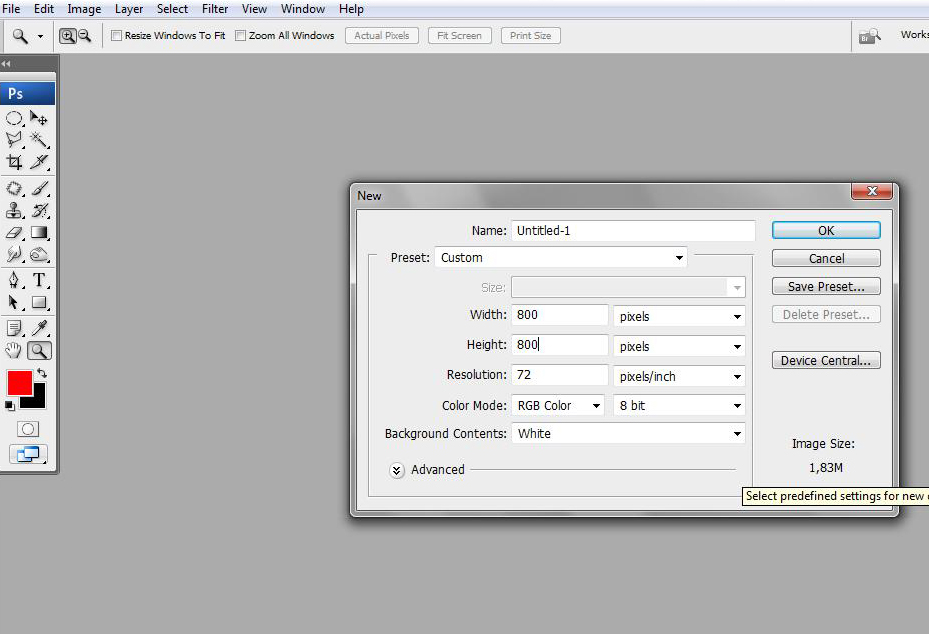The width and height of the screenshot is (929, 634).
Task: Select the Zoom tool in toolbox
Action: 39,351
